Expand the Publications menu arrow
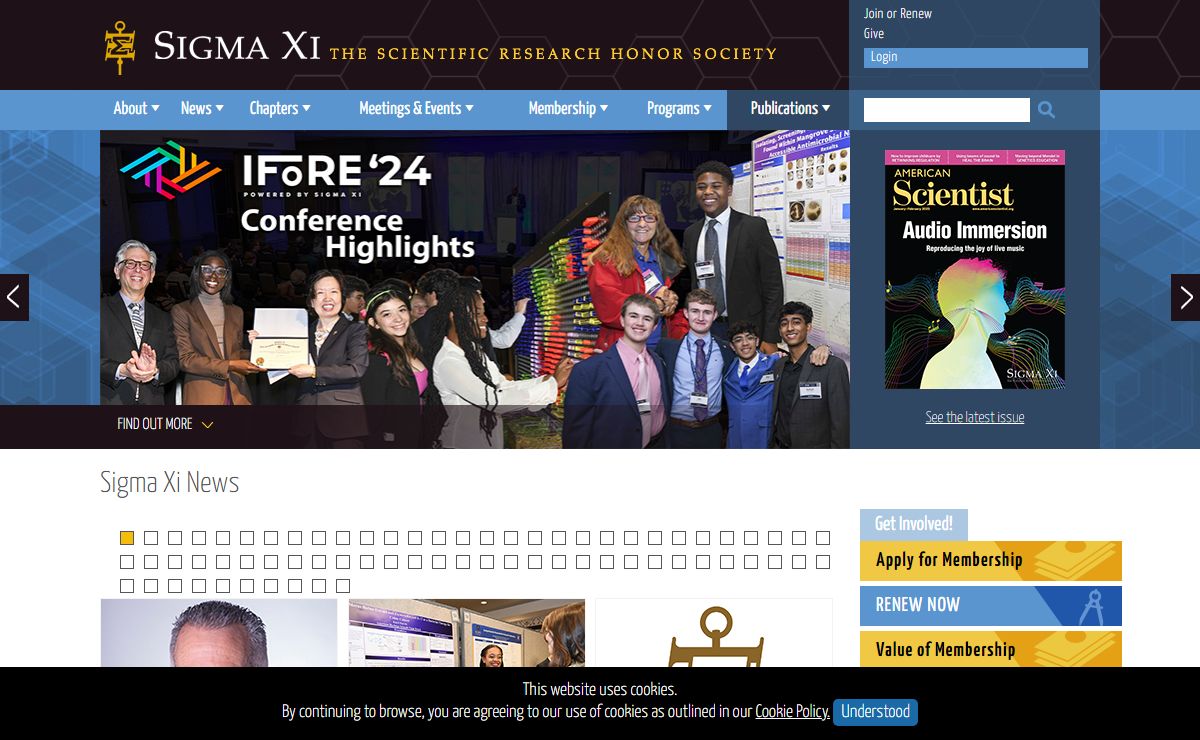The image size is (1200, 740). point(825,108)
